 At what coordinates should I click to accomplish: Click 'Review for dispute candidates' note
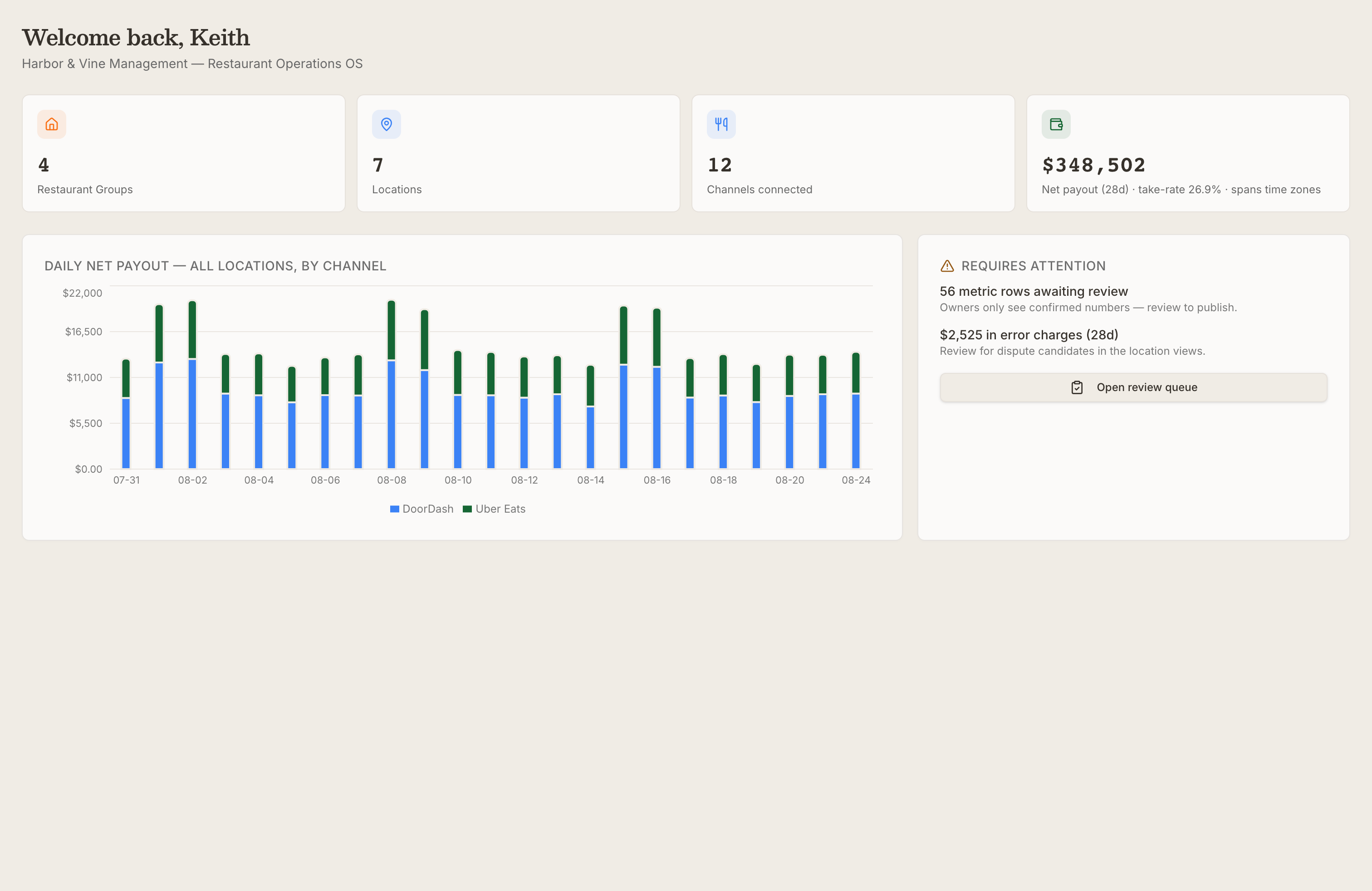pyautogui.click(x=1072, y=351)
